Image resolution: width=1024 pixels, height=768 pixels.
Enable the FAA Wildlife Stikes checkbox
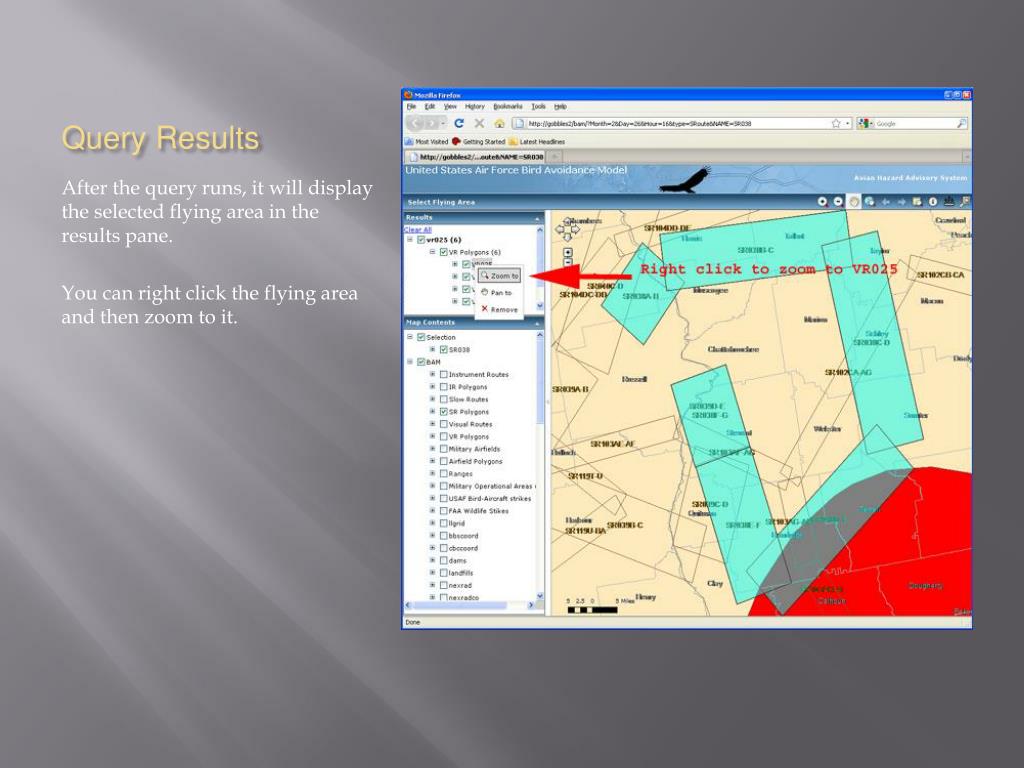coord(443,511)
